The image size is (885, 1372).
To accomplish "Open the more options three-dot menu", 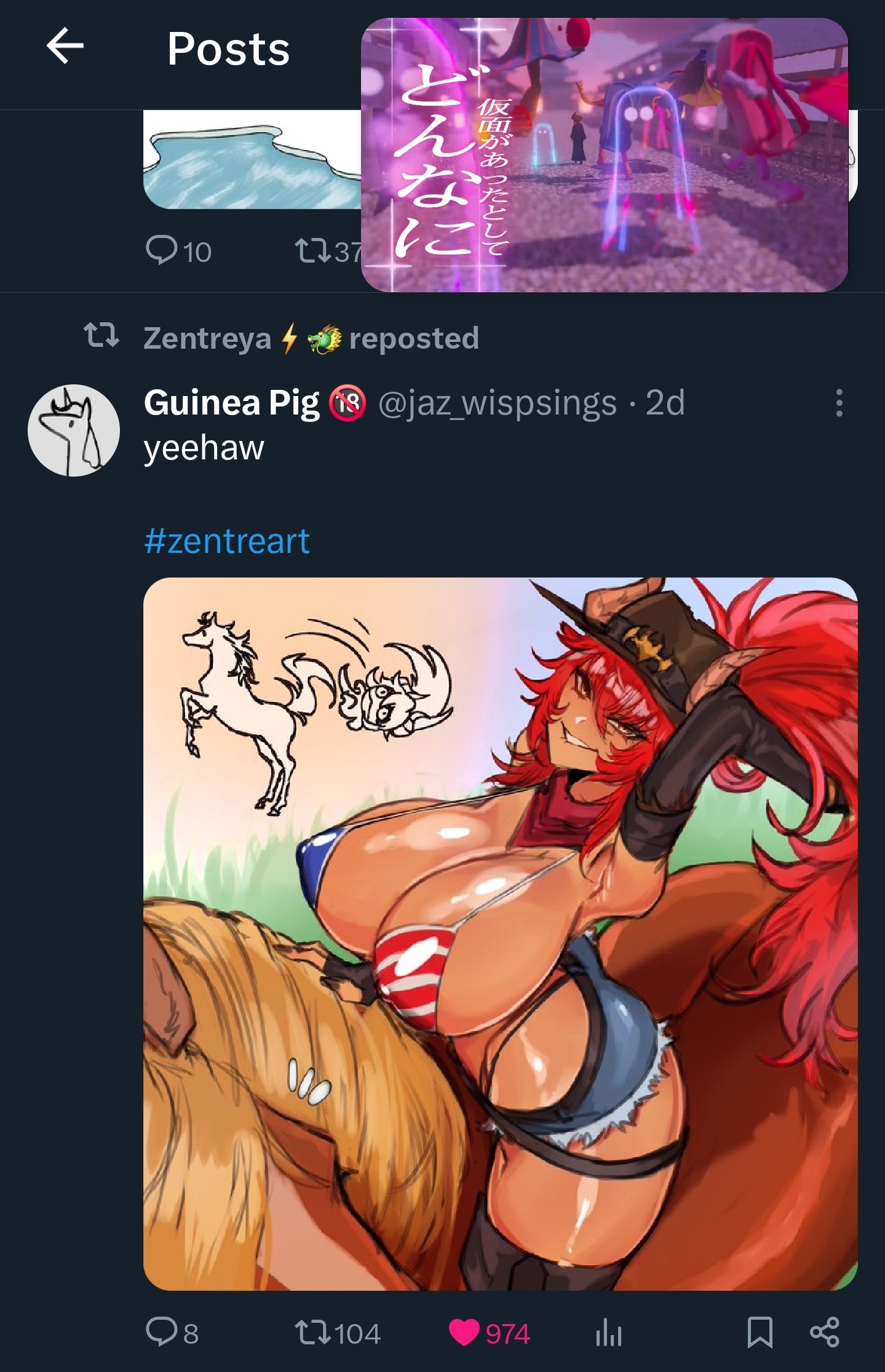I will coord(839,403).
